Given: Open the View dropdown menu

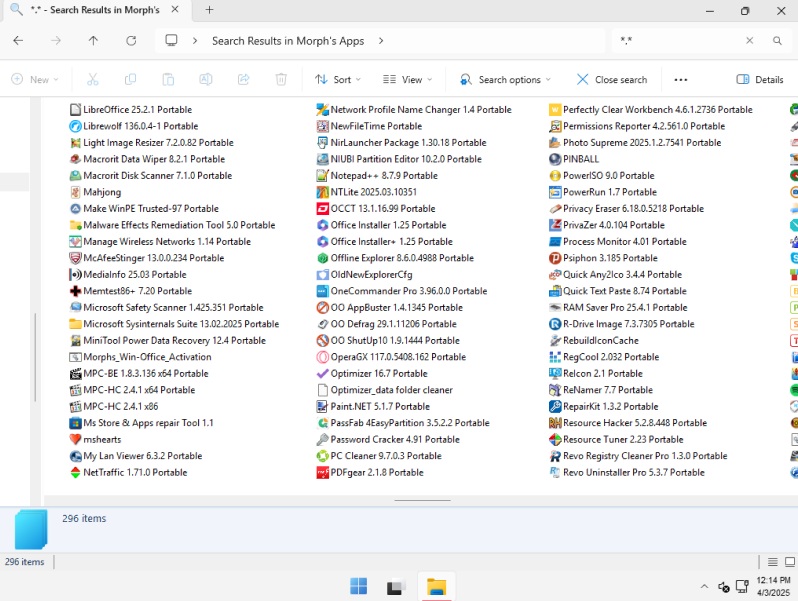Looking at the screenshot, I should coord(408,79).
